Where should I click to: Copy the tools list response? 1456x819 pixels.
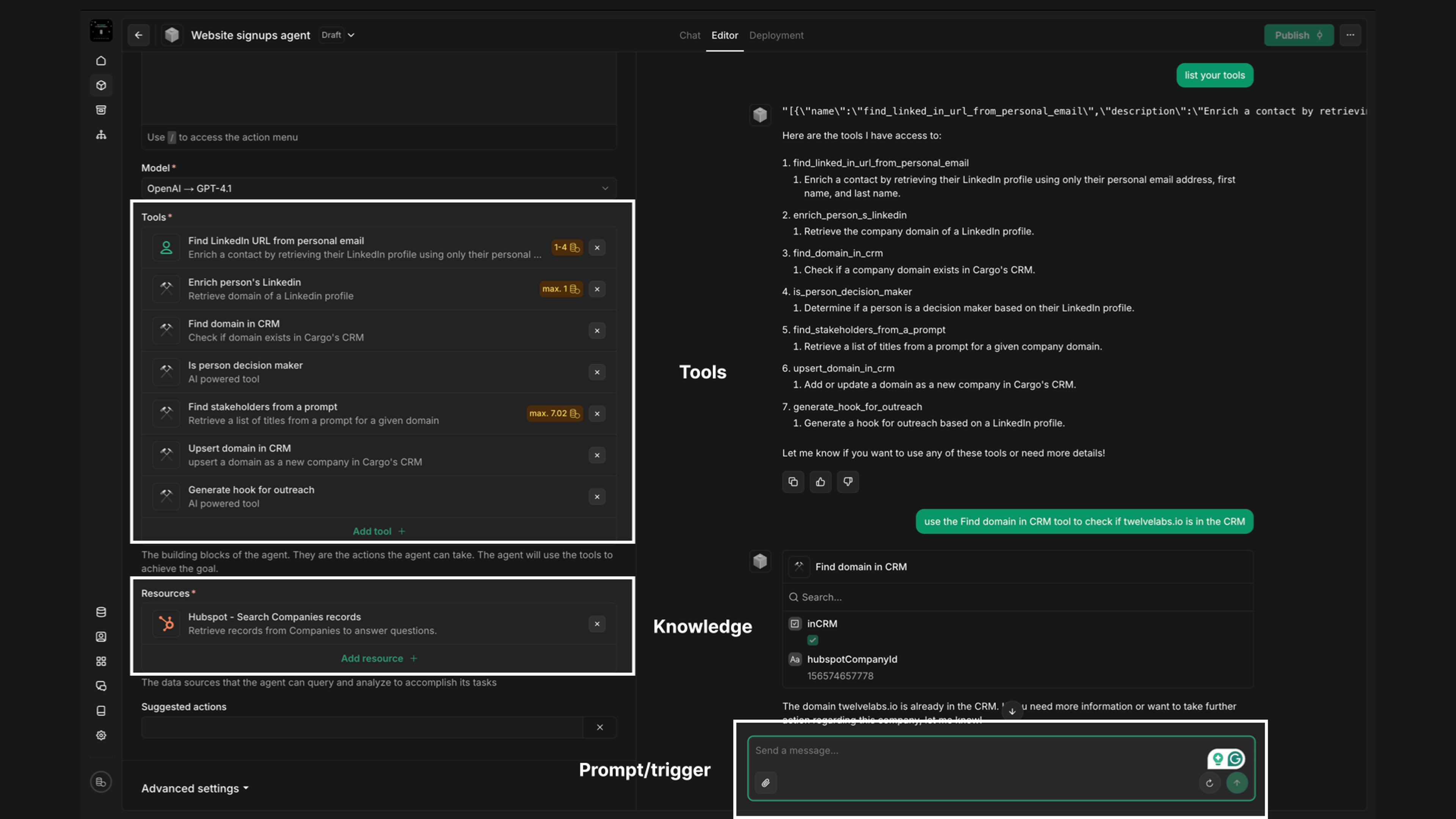793,482
